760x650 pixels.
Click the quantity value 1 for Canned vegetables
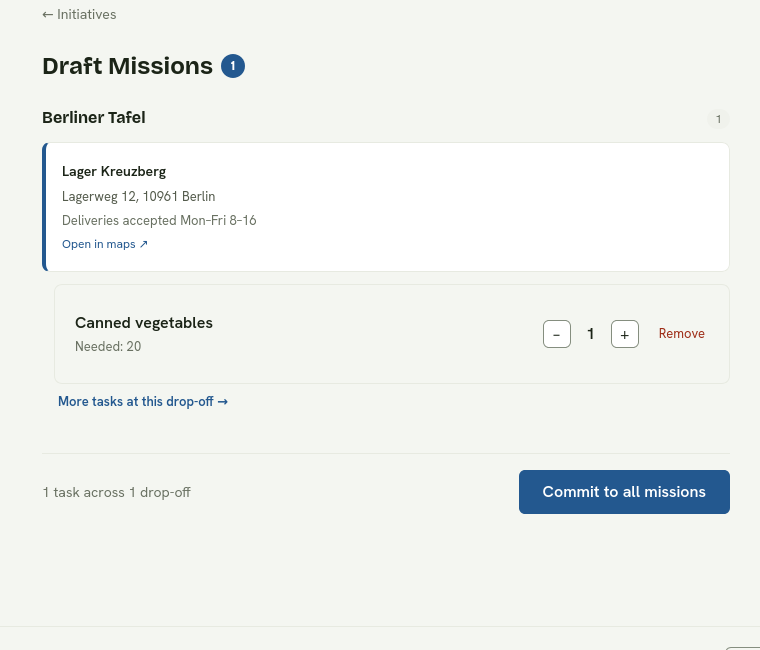(590, 334)
